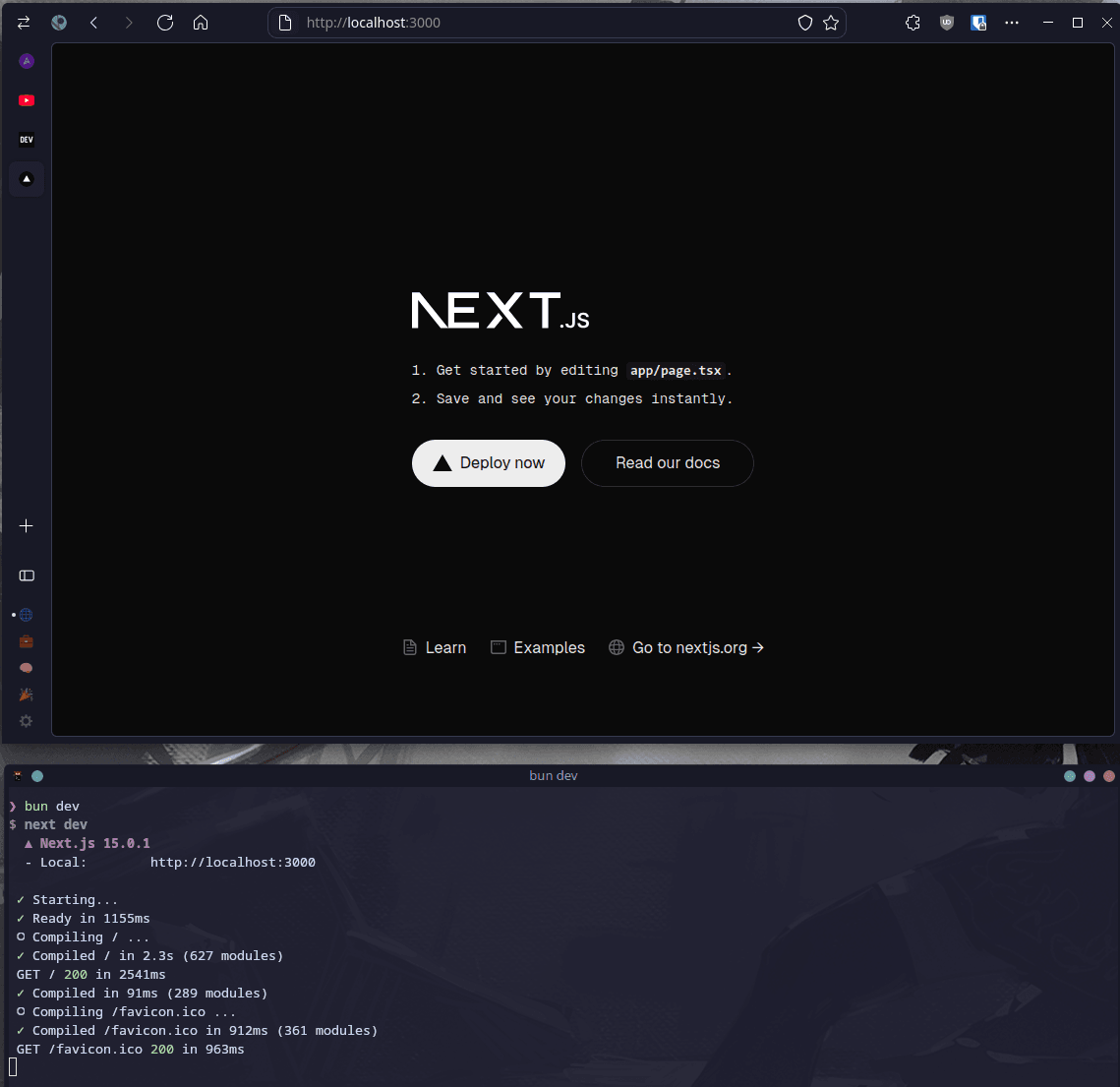Viewport: 1120px width, 1087px height.
Task: Switch to the DEV pinned tab
Action: coord(27,140)
